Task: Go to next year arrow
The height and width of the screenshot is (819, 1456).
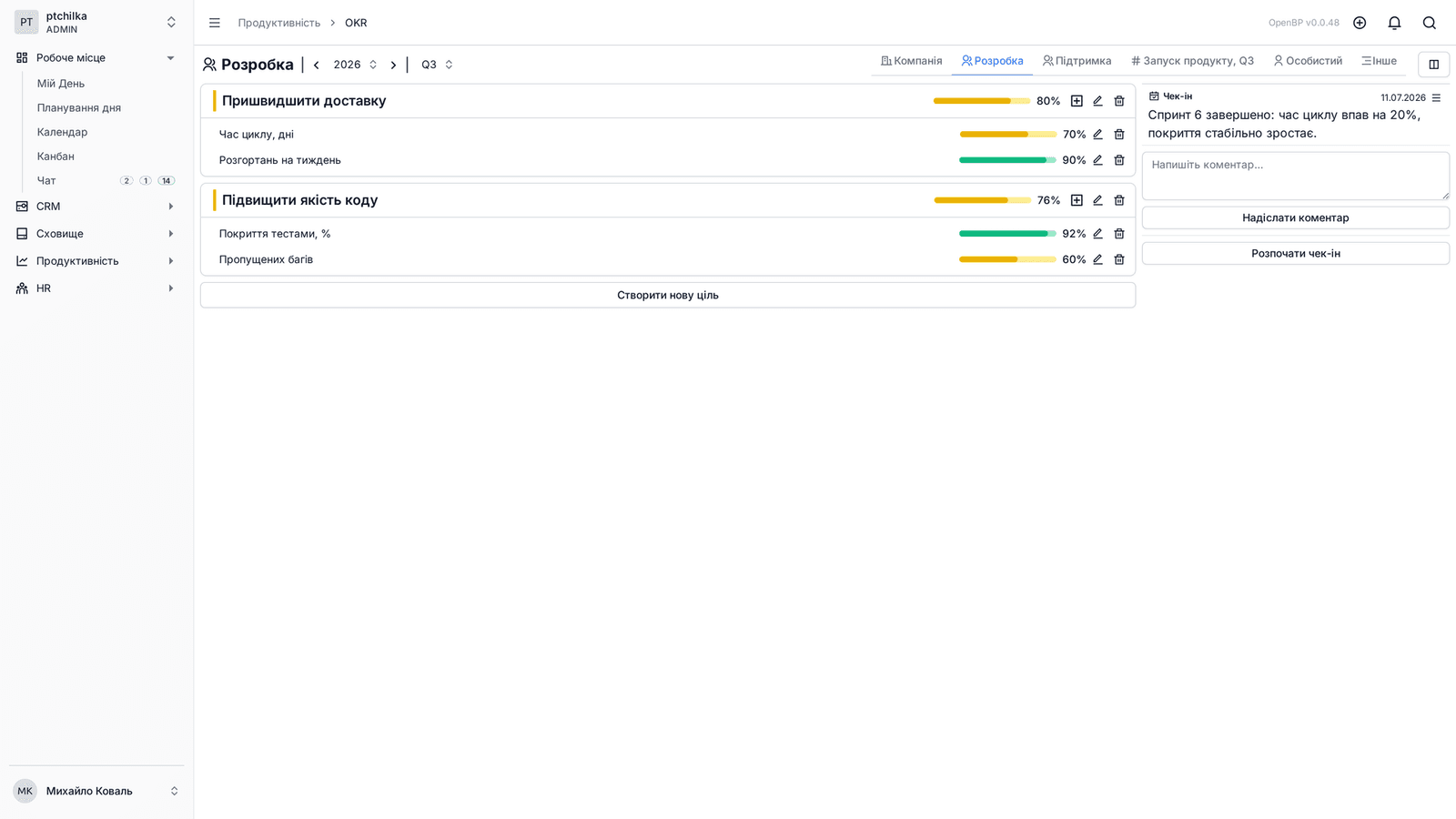Action: 393,65
